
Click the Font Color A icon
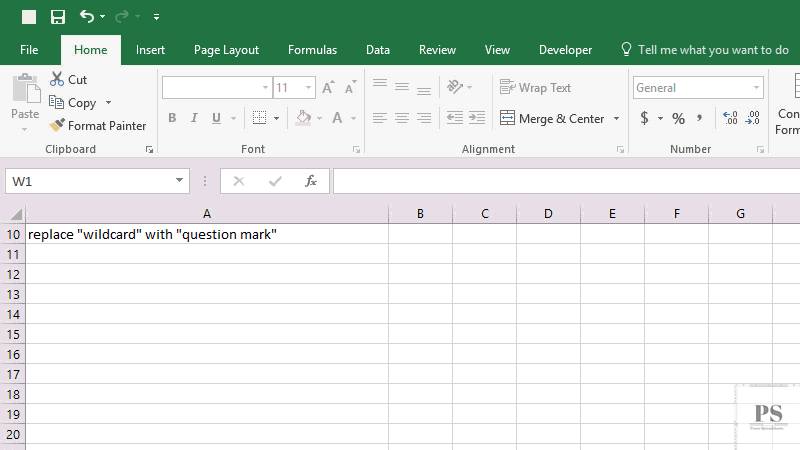[337, 118]
